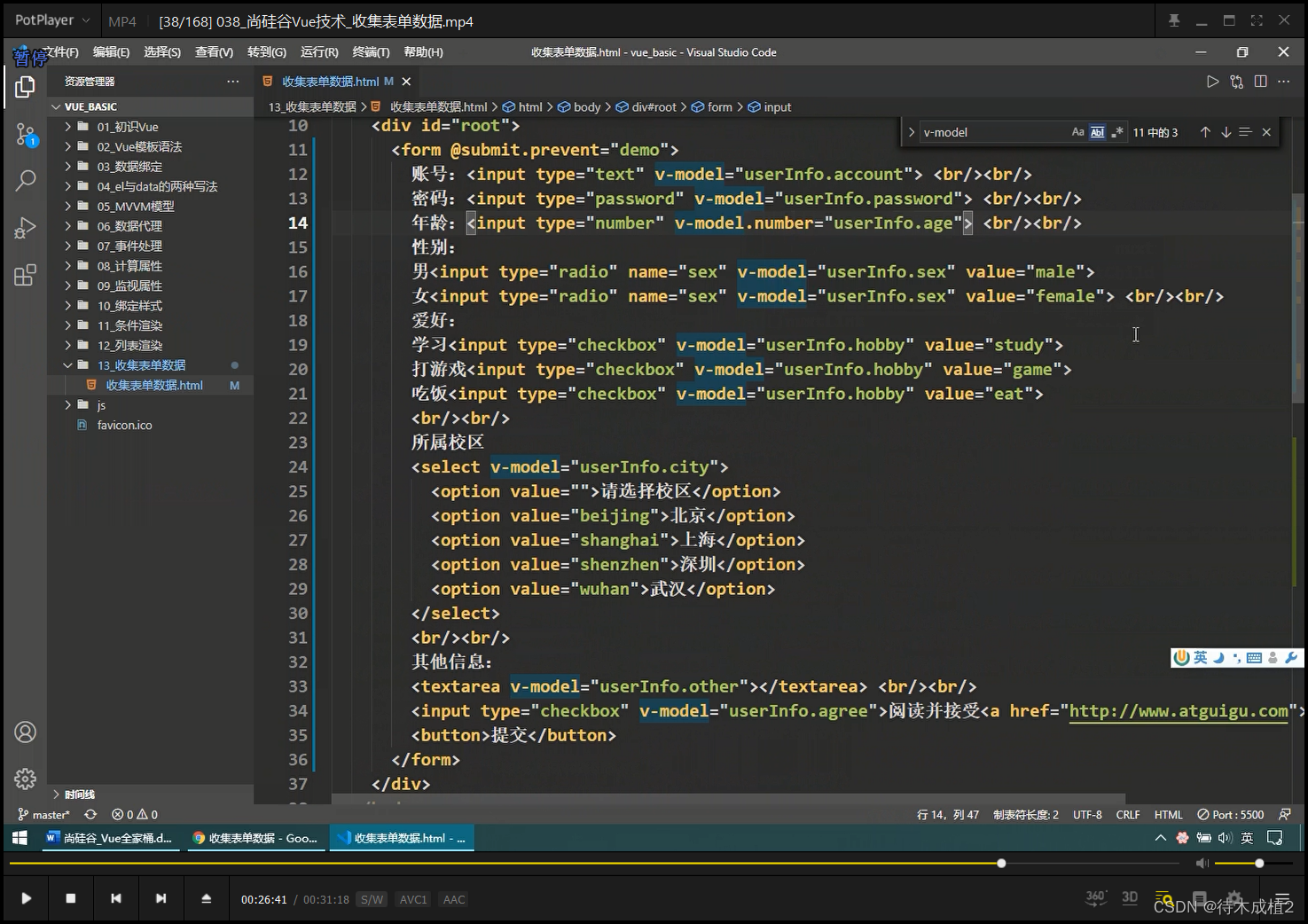Open the errors and warnings status item
The width and height of the screenshot is (1308, 924).
[135, 814]
